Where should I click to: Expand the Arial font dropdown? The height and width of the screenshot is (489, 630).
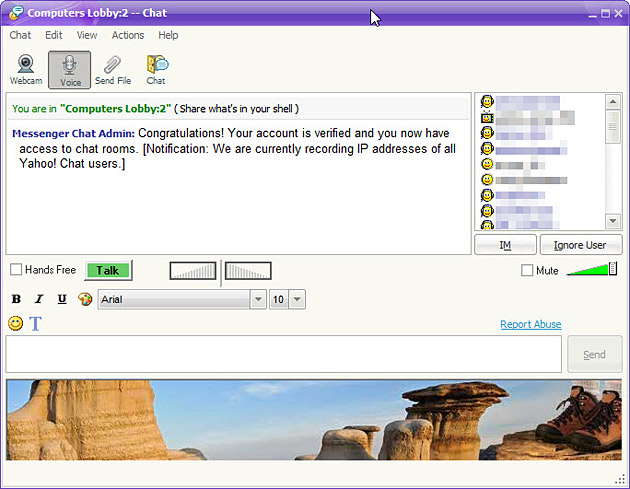point(258,299)
